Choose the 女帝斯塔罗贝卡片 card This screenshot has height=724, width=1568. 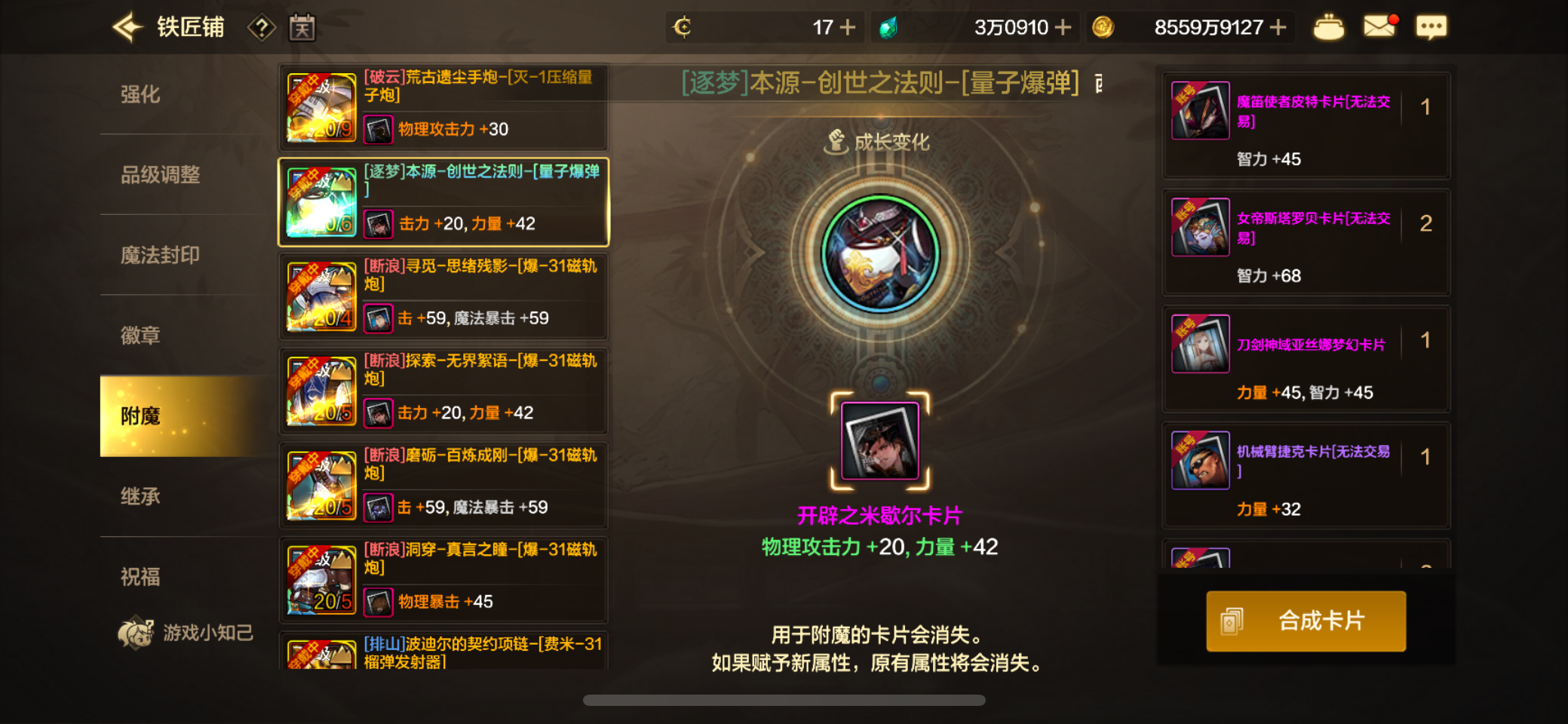click(x=1306, y=242)
